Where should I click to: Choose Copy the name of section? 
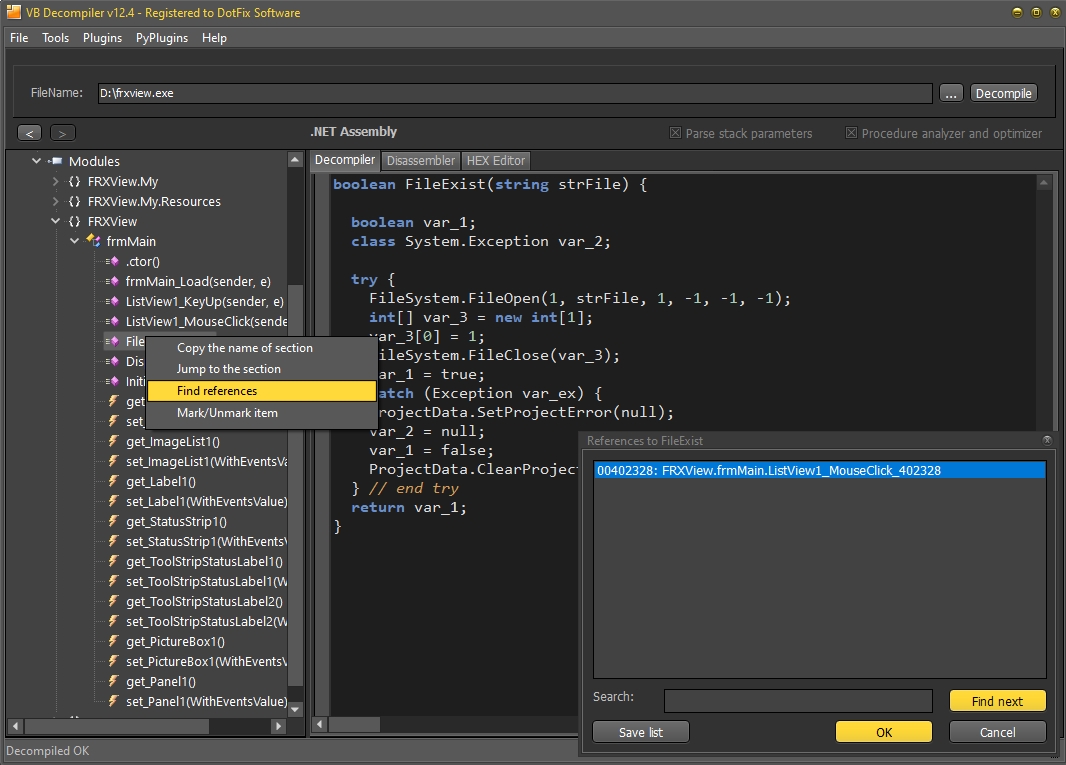(x=262, y=347)
